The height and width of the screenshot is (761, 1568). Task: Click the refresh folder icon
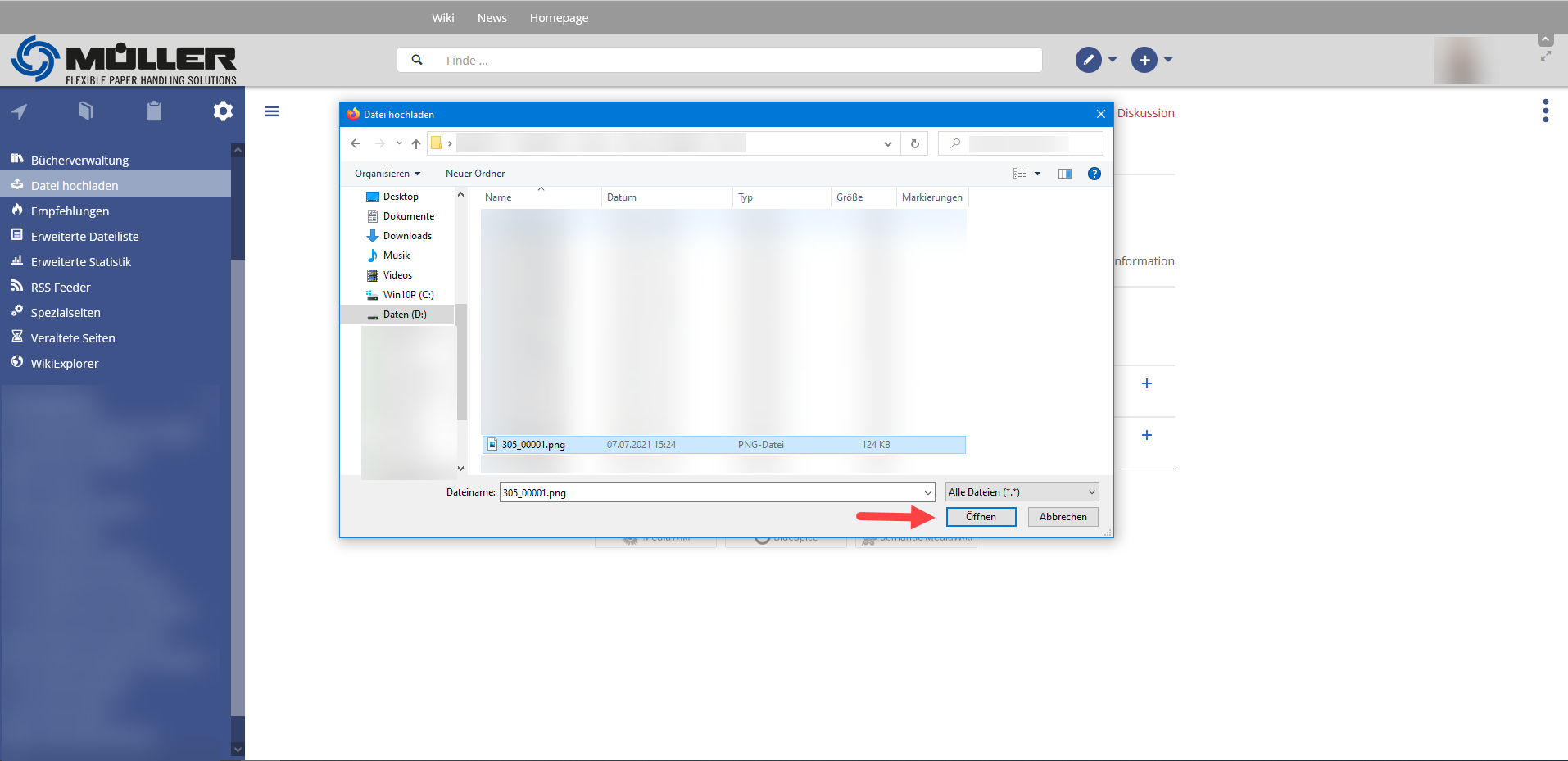pyautogui.click(x=914, y=144)
